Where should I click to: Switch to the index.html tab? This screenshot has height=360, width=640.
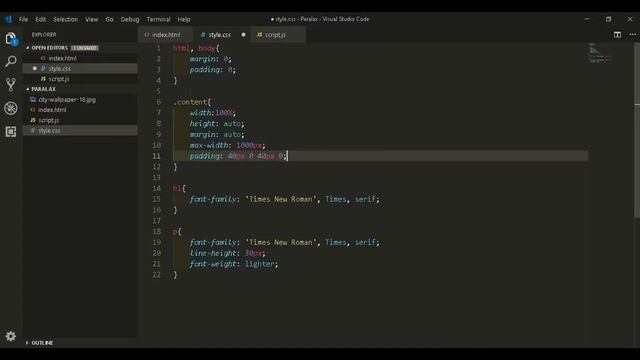click(x=166, y=35)
